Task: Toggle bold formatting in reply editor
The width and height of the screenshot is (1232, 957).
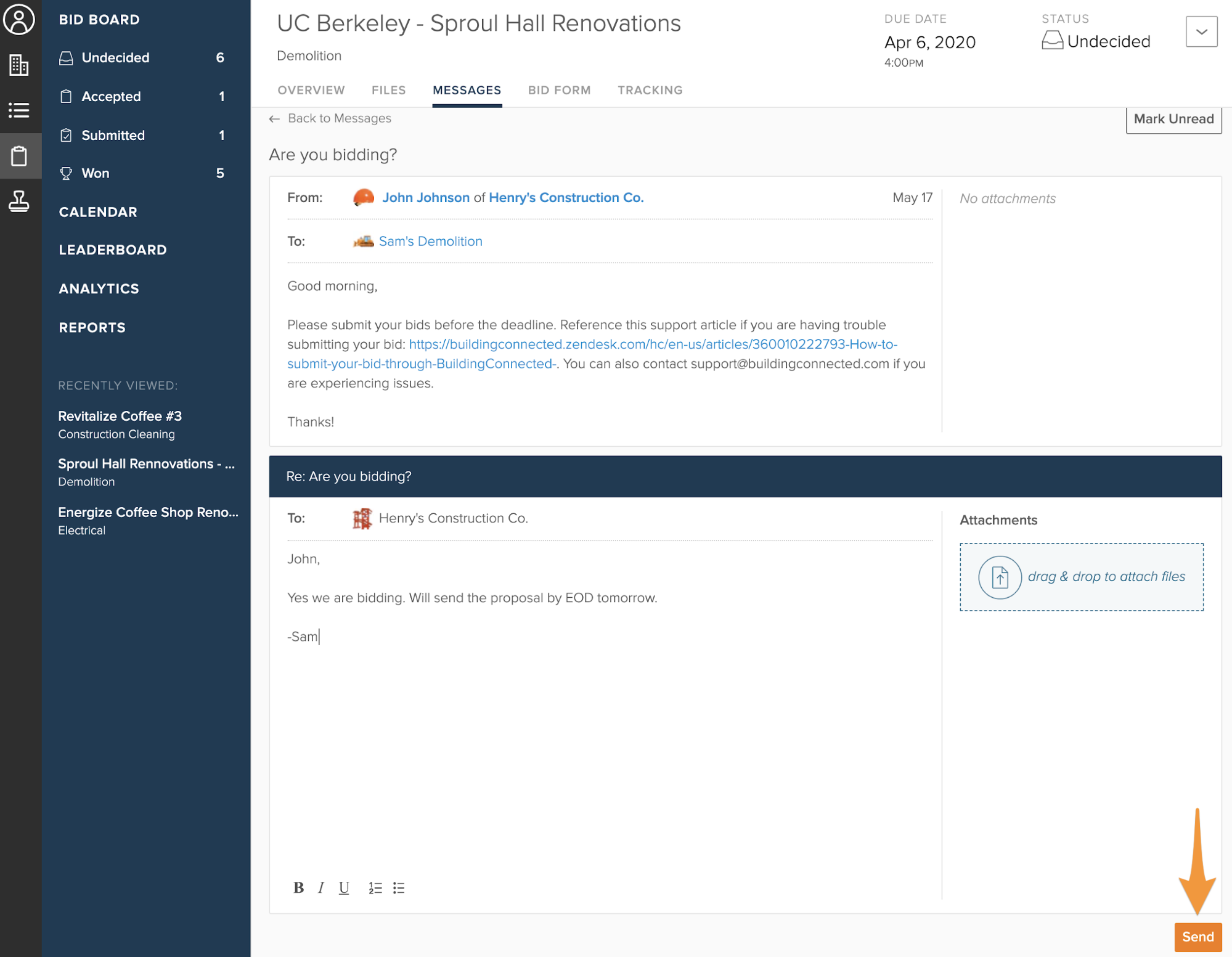Action: (298, 887)
